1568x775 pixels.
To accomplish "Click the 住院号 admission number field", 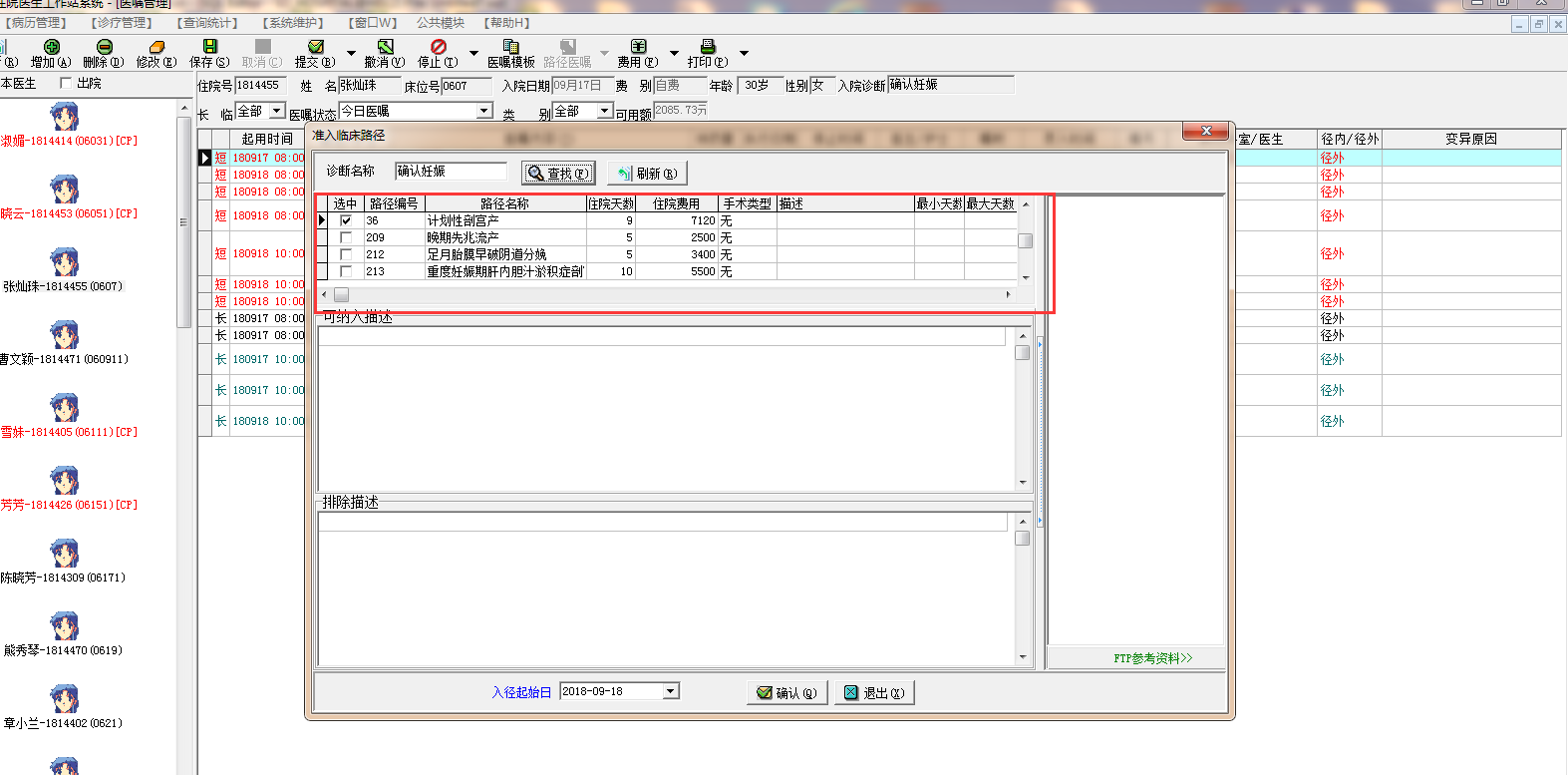I will tap(260, 86).
